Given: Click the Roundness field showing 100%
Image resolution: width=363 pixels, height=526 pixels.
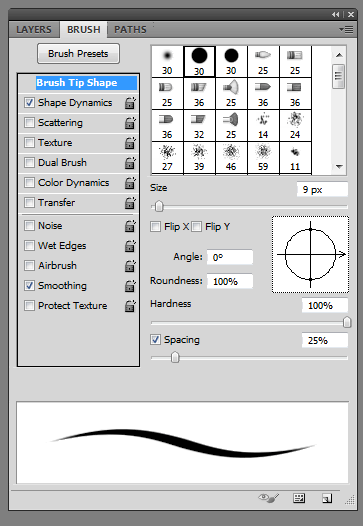Looking at the screenshot, I should coord(230,281).
